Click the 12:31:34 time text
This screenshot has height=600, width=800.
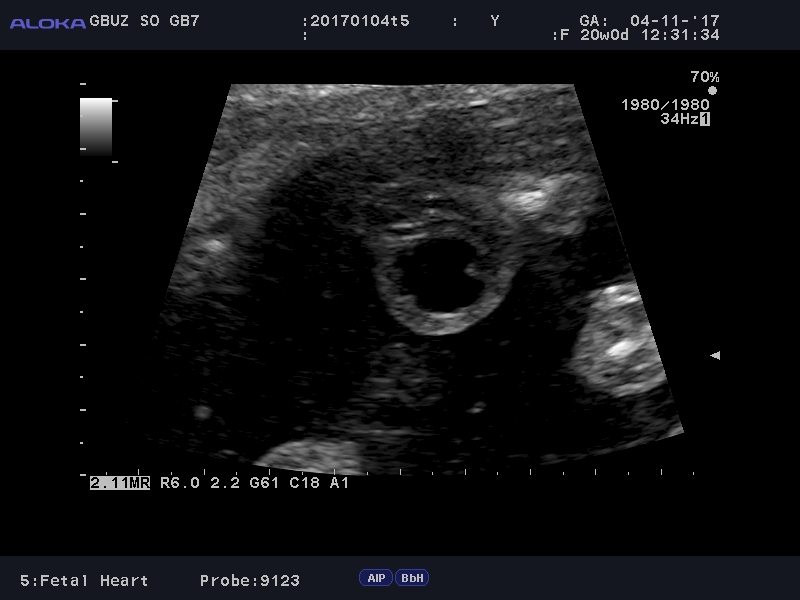click(x=680, y=35)
